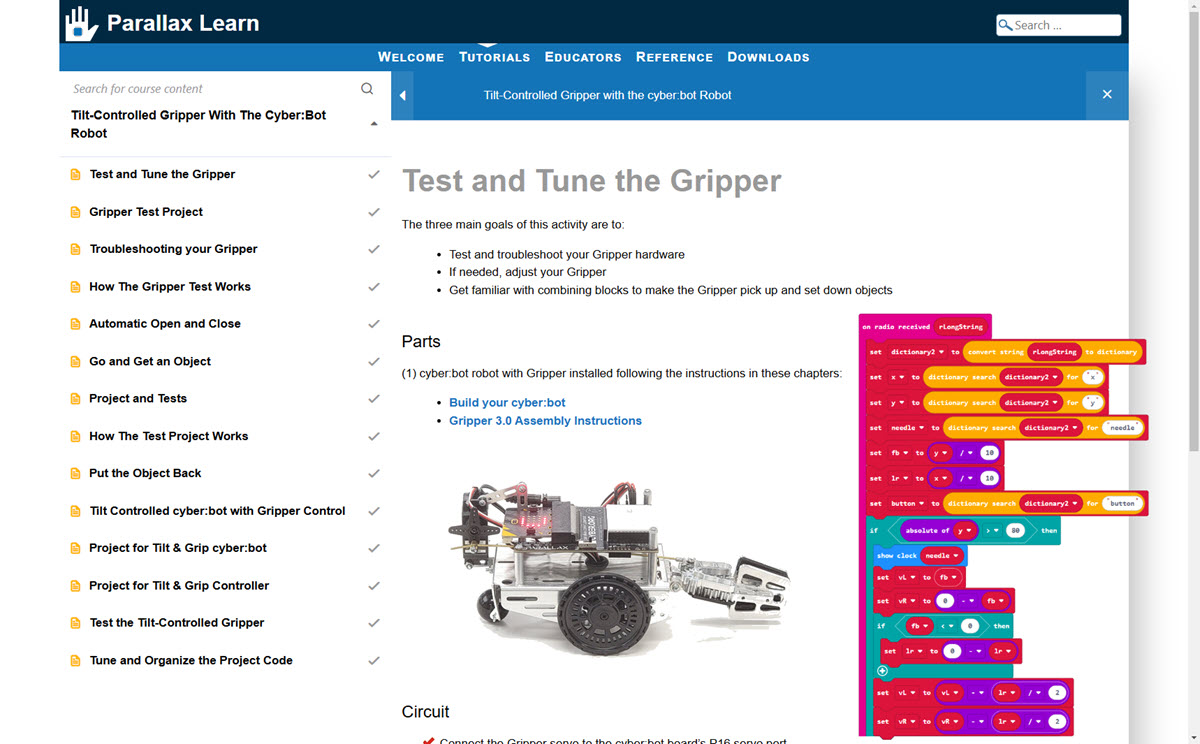Screen dimensions: 1200x744
Task: Open greater-than operator dropdown in if absolute block
Action: [992, 530]
